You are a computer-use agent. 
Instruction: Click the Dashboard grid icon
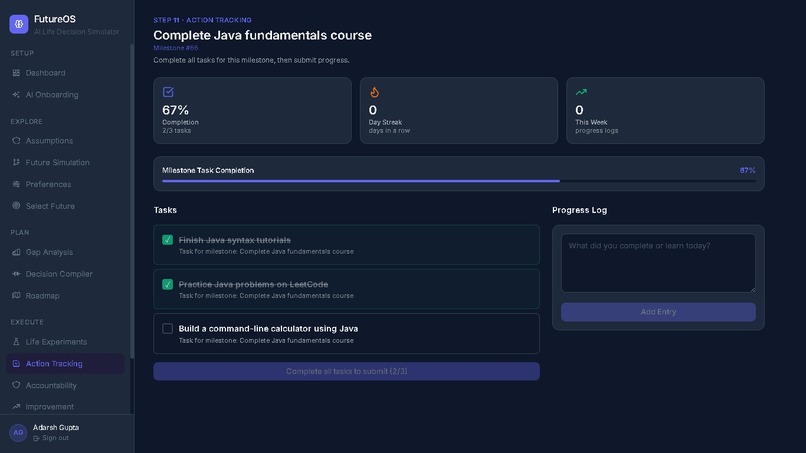point(16,73)
